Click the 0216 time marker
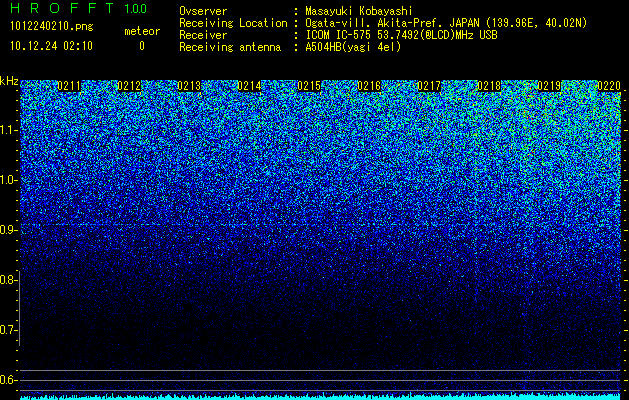Viewport: 629px width, 400px height. coord(369,86)
